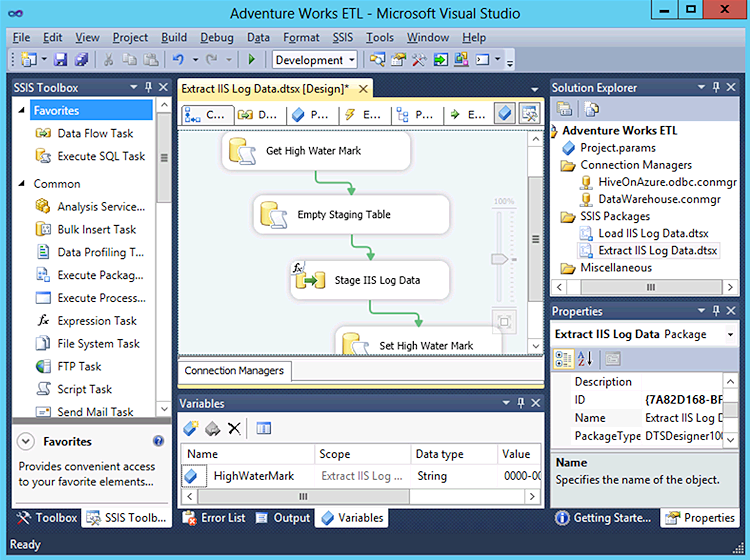Select the Stage IIS Log Data task
The image size is (750, 560).
point(370,280)
